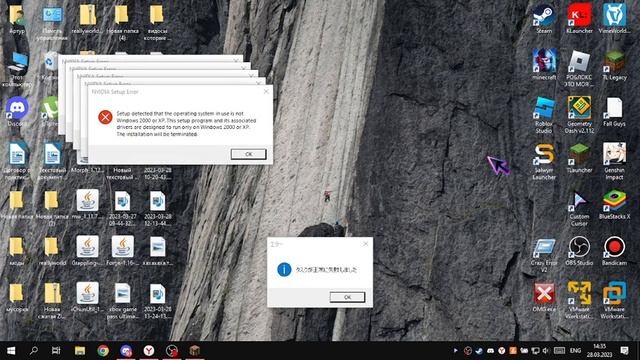Select the Discord desktop shortcut
This screenshot has height=360, width=640.
tap(17, 111)
